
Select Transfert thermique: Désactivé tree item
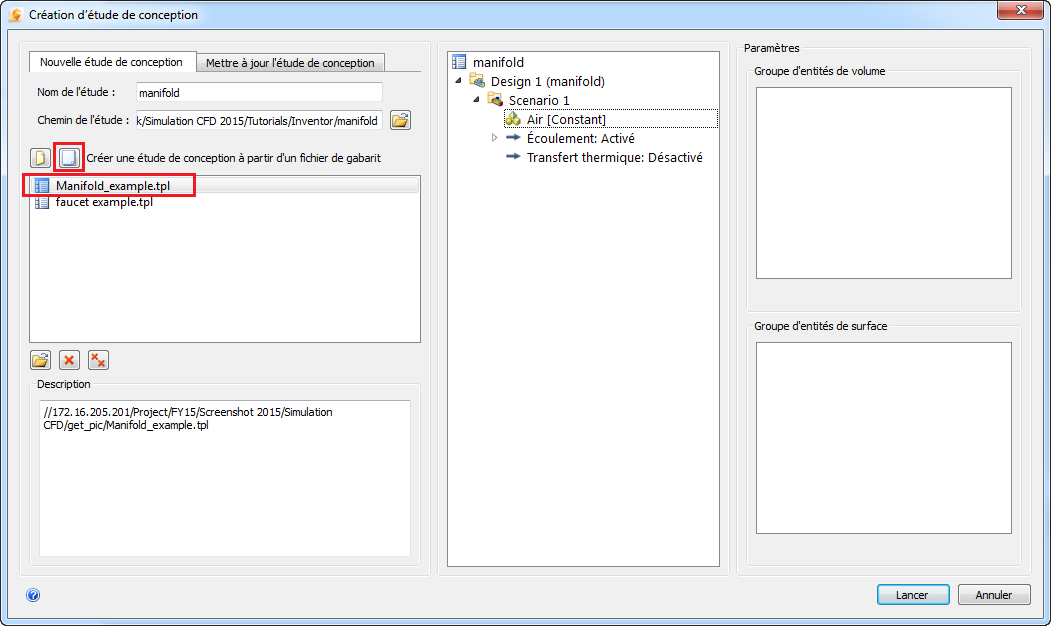pos(615,157)
